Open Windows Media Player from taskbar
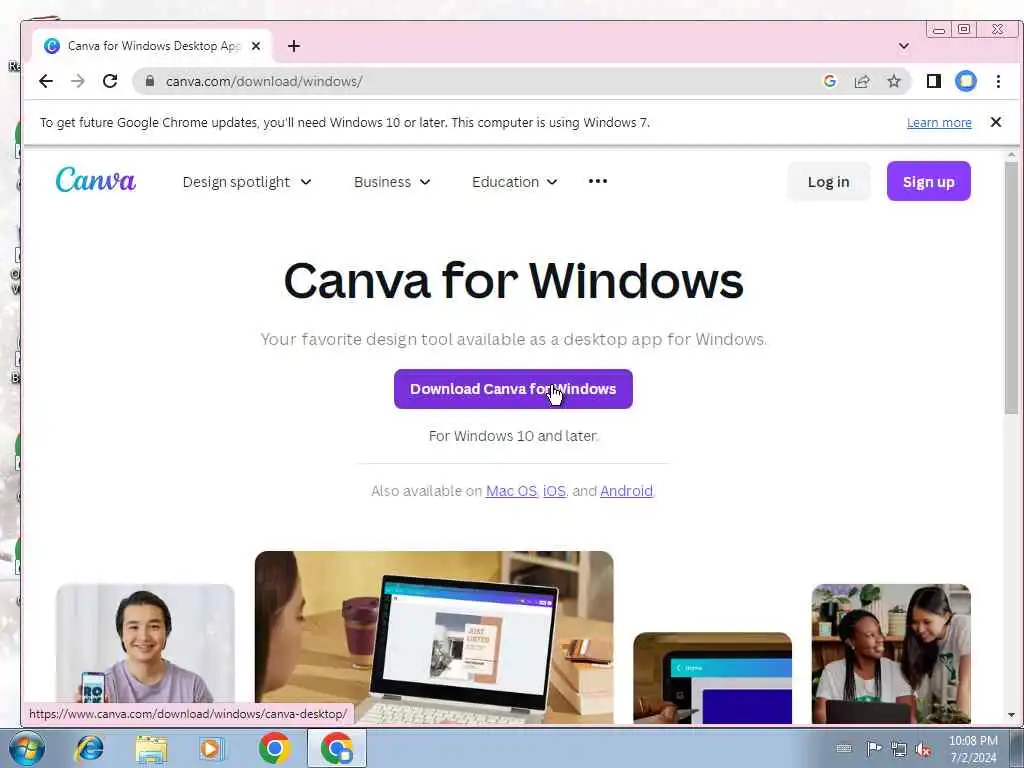This screenshot has height=768, width=1024. (x=210, y=748)
